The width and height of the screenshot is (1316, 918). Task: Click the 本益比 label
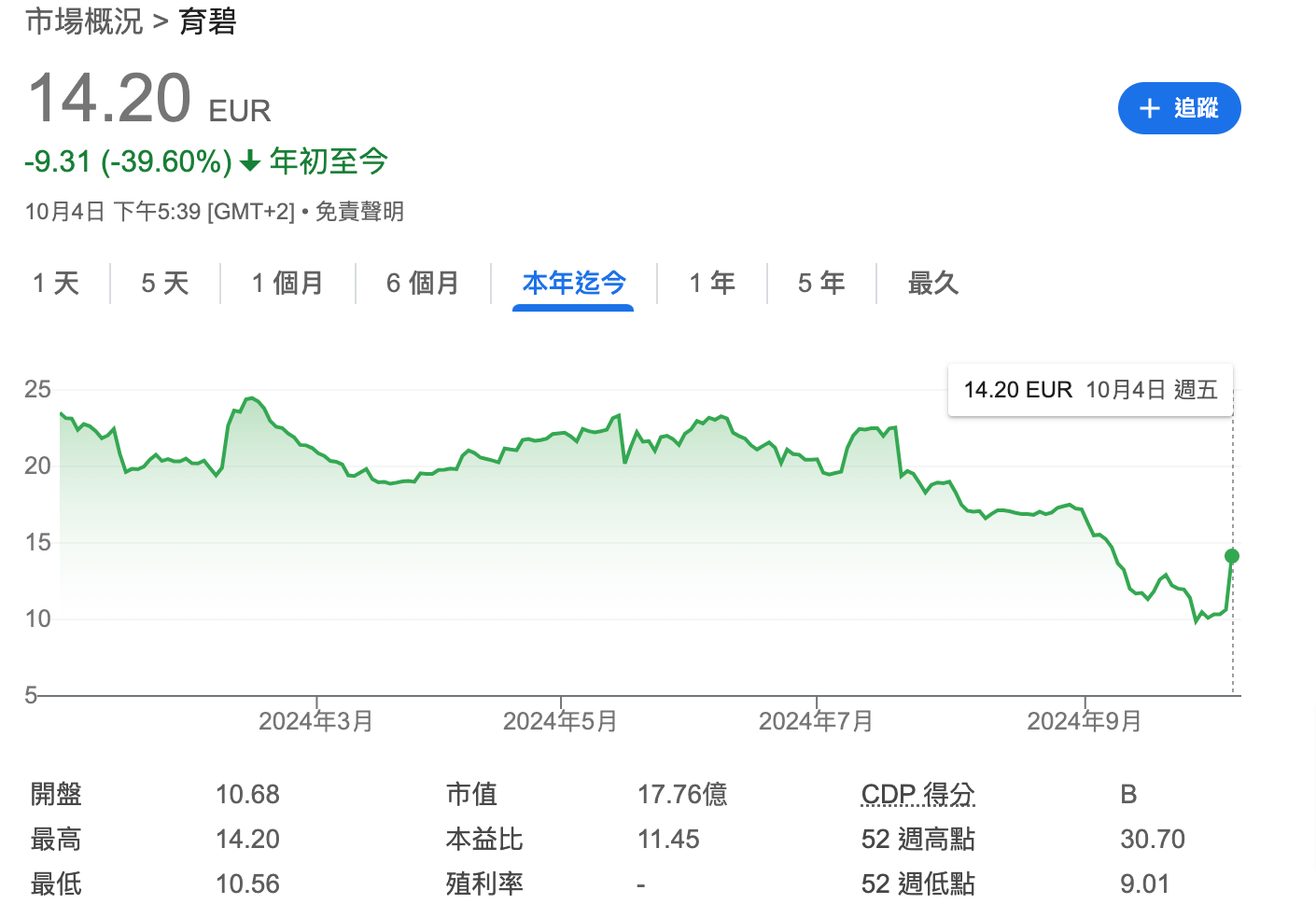(484, 839)
